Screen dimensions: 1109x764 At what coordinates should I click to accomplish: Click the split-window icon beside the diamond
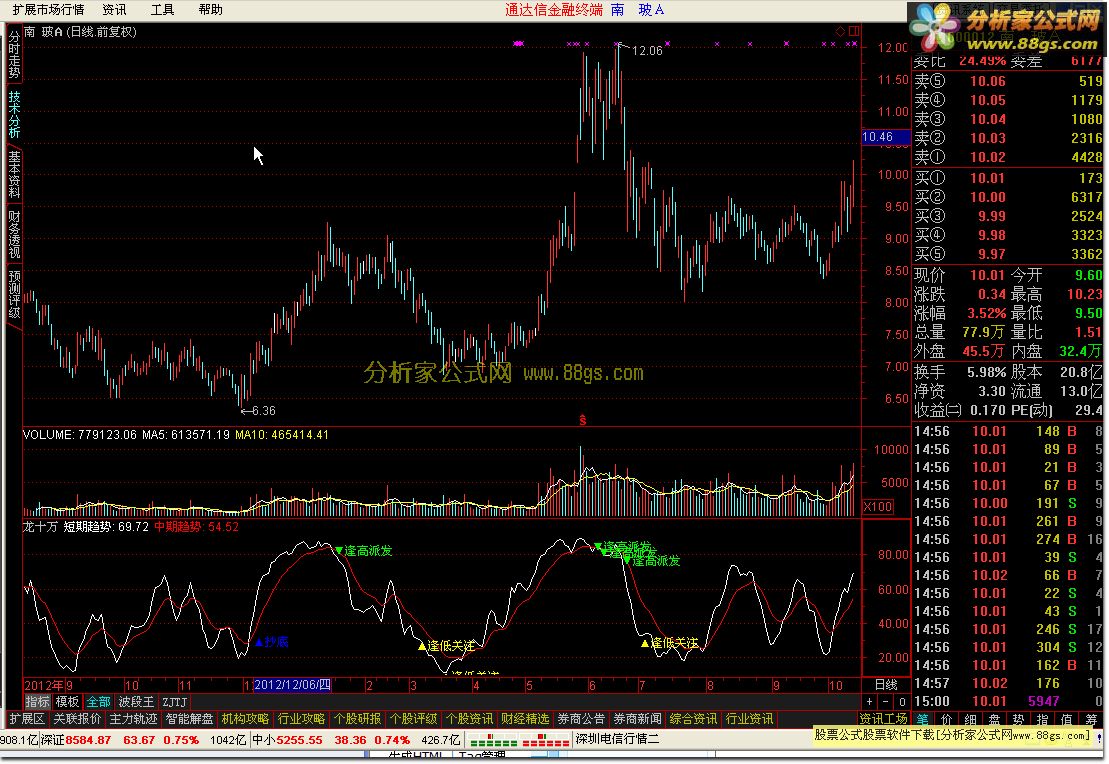pyautogui.click(x=854, y=31)
